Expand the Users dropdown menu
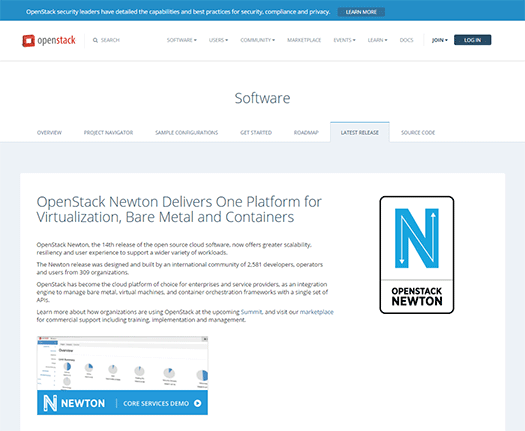 [218, 40]
